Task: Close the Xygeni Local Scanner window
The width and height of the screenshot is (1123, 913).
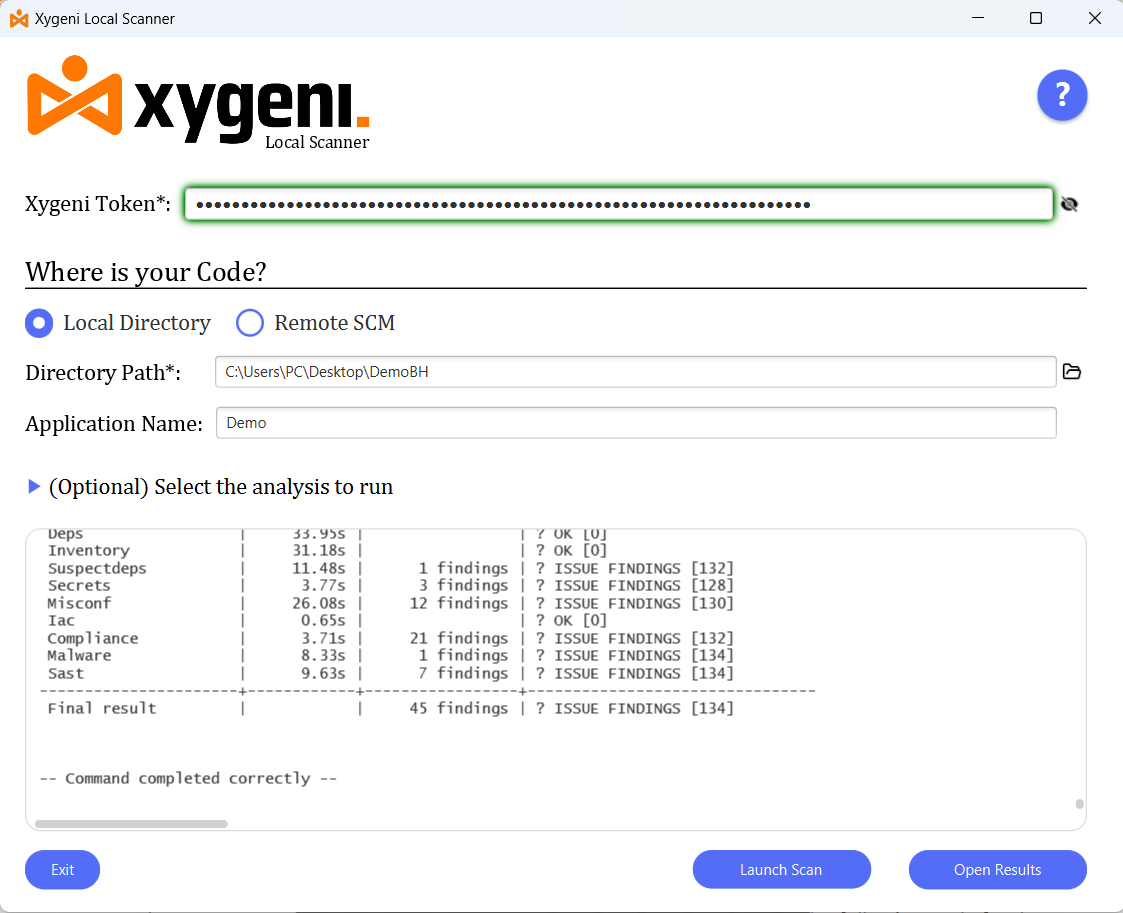Action: 1093,18
